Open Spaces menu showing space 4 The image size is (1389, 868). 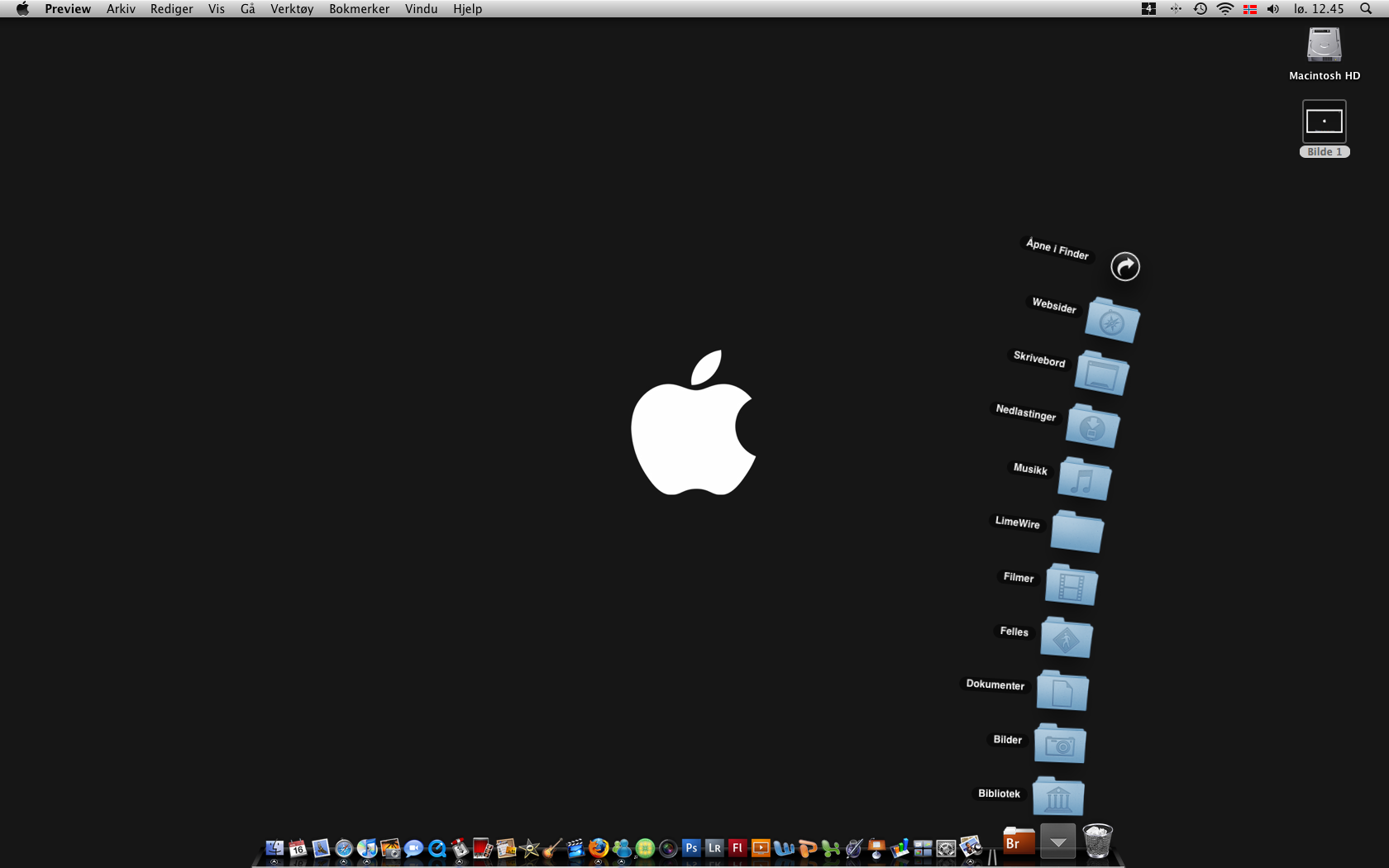(1148, 8)
